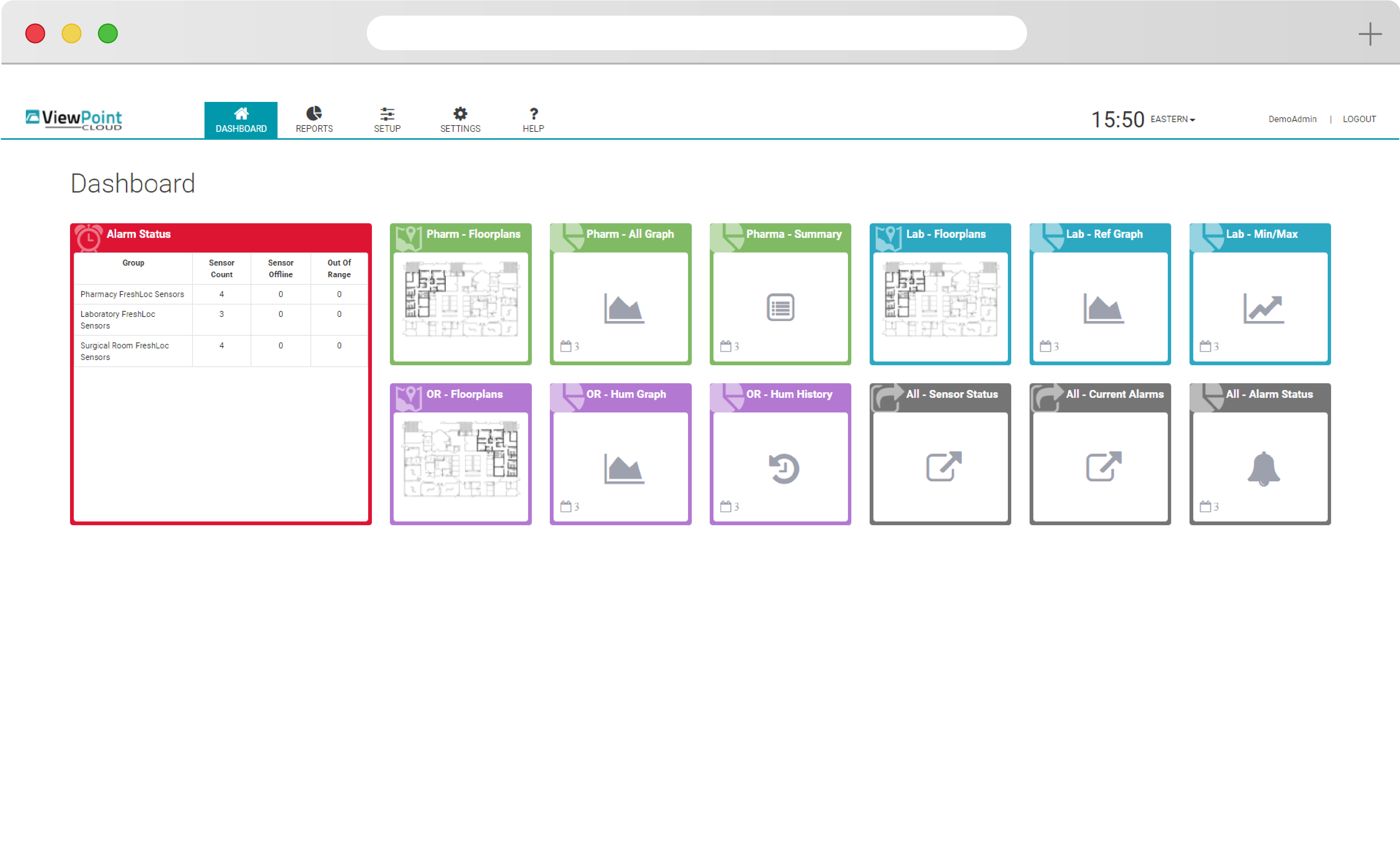1400x868 pixels.
Task: Open the Help question mark tab
Action: pyautogui.click(x=533, y=120)
